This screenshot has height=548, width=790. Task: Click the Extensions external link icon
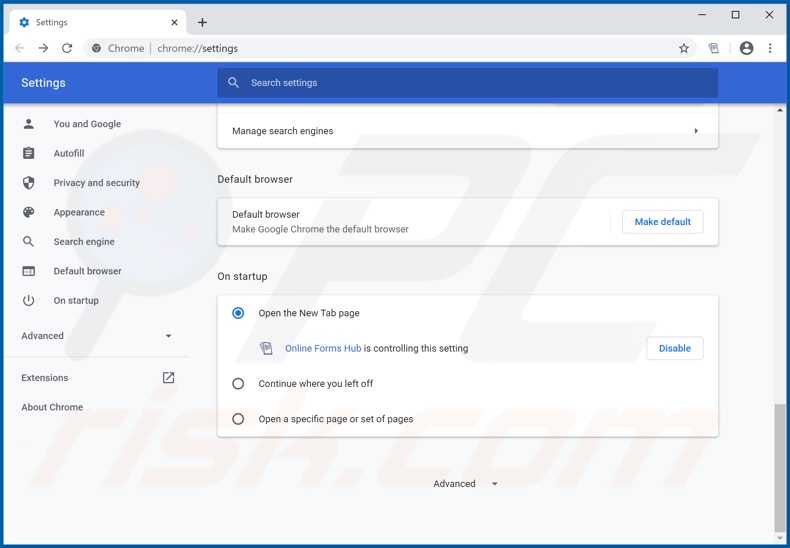coord(168,378)
